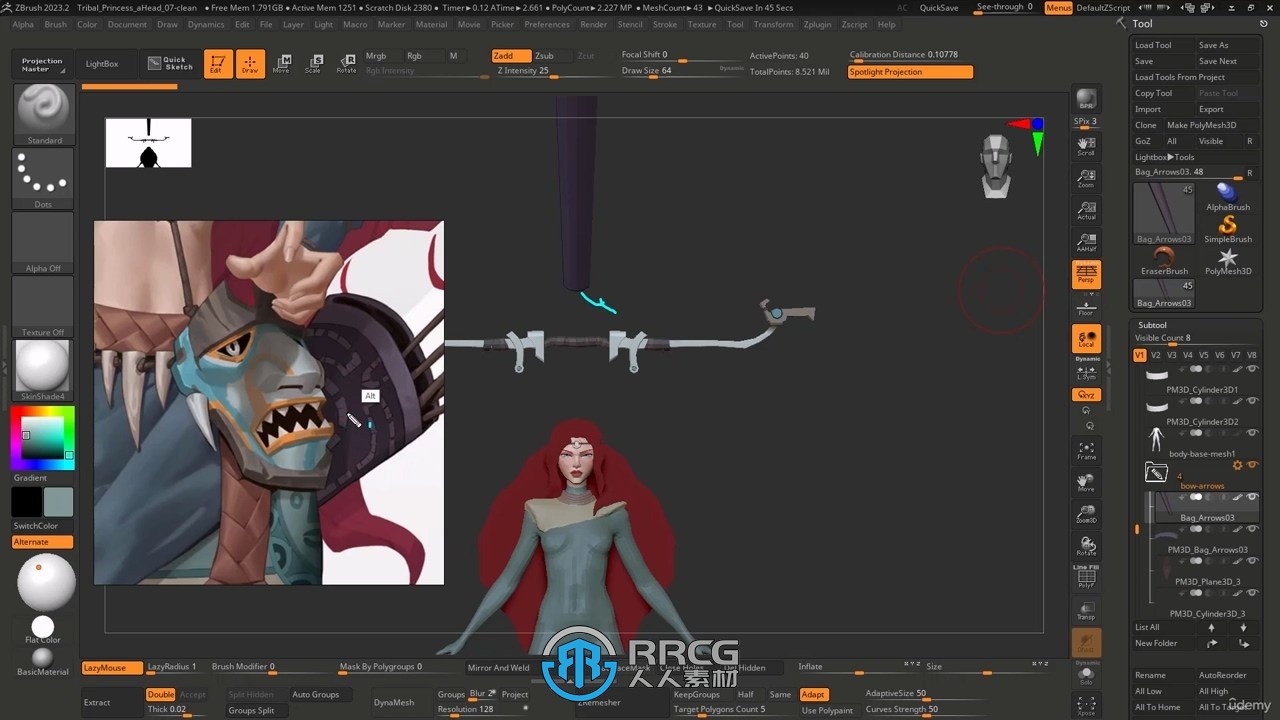The height and width of the screenshot is (720, 1280).
Task: Activate Edit mode button
Action: coord(218,64)
